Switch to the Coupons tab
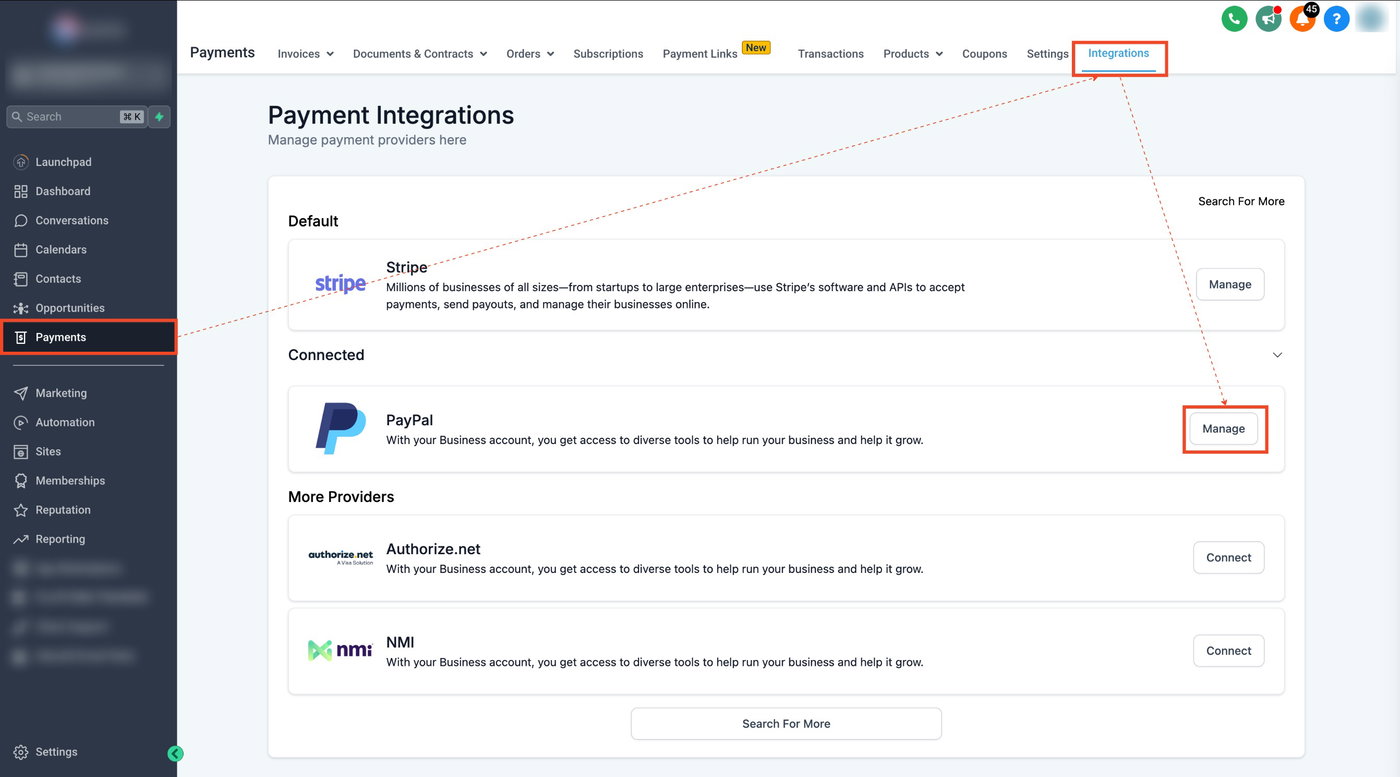Screen dimensions: 1400x777 click(984, 54)
